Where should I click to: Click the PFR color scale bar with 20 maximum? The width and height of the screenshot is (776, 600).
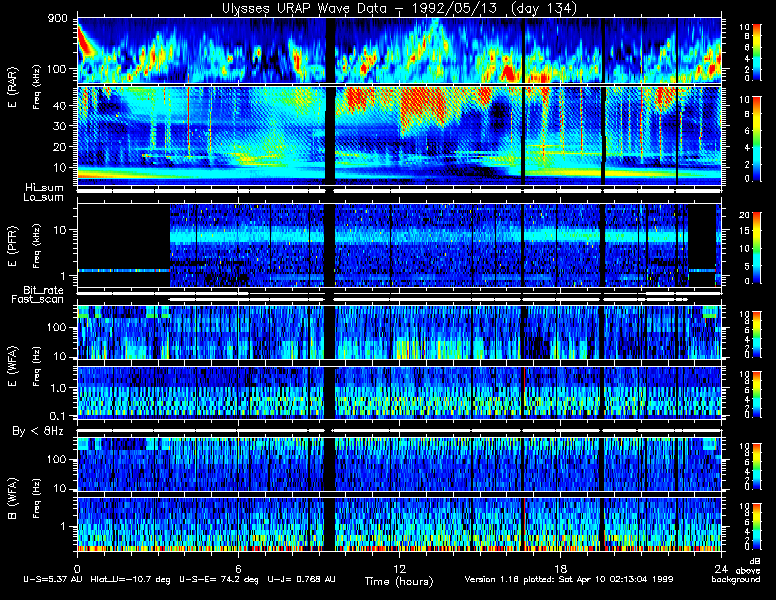click(757, 248)
